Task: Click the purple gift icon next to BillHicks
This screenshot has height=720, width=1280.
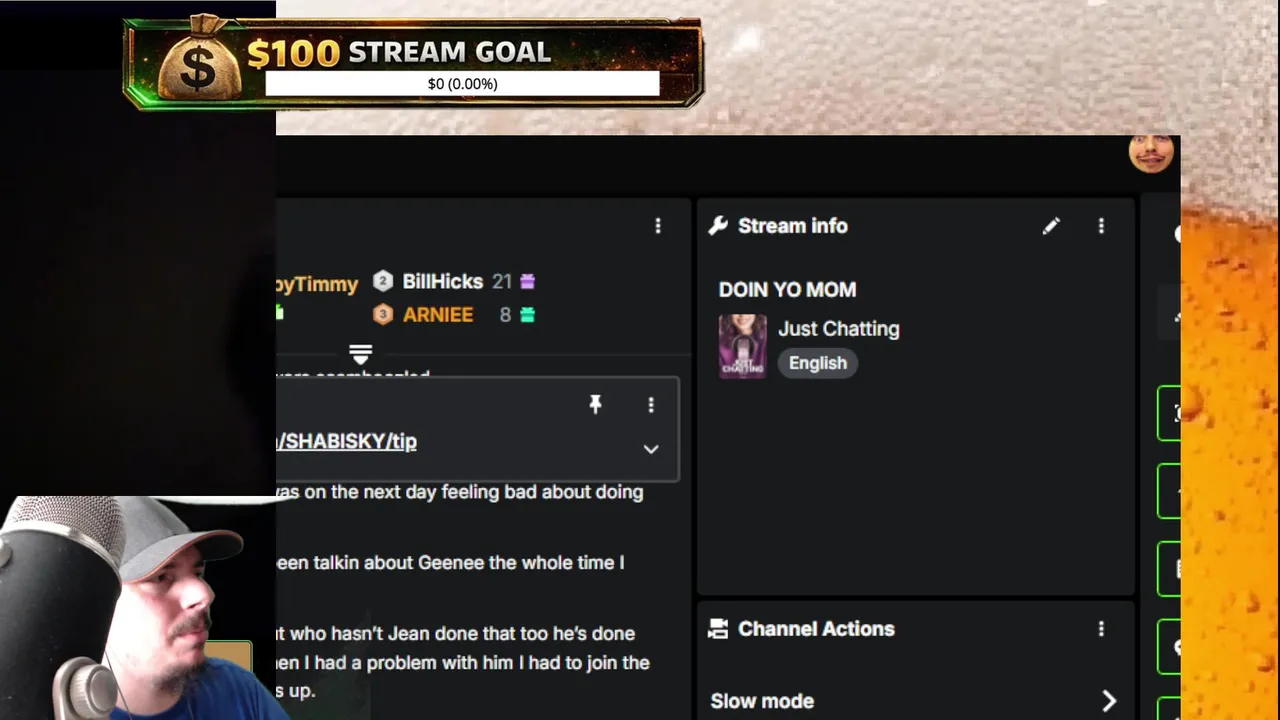Action: (527, 282)
